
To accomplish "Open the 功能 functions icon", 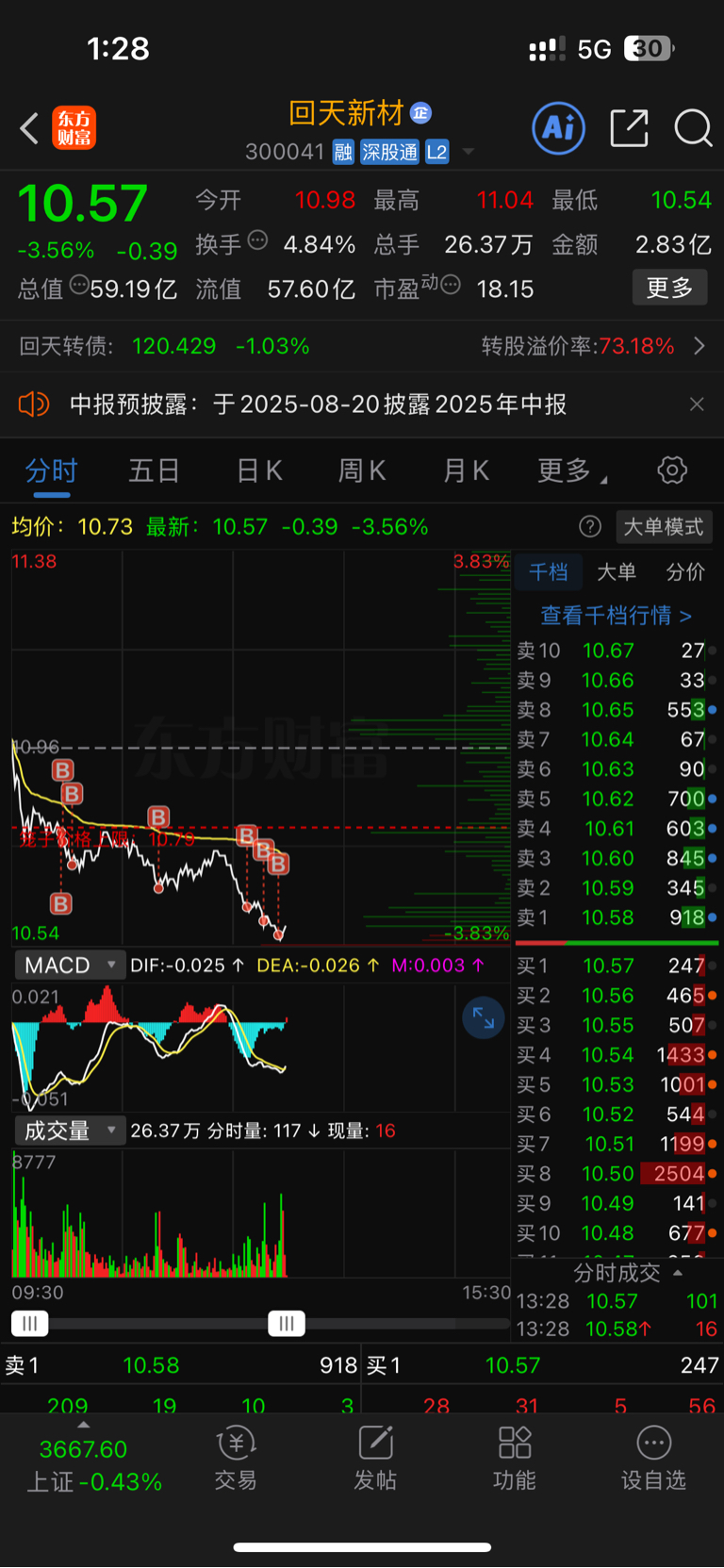I will [515, 1458].
